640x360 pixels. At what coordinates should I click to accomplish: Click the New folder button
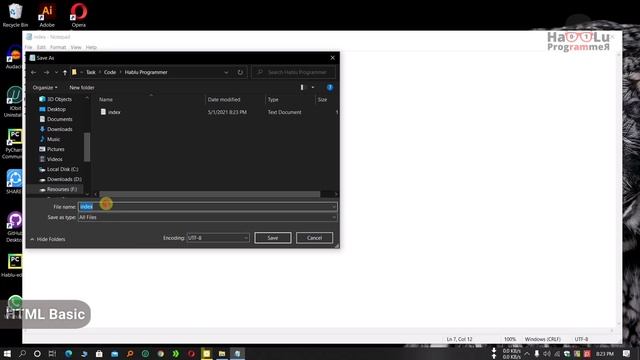click(x=82, y=87)
